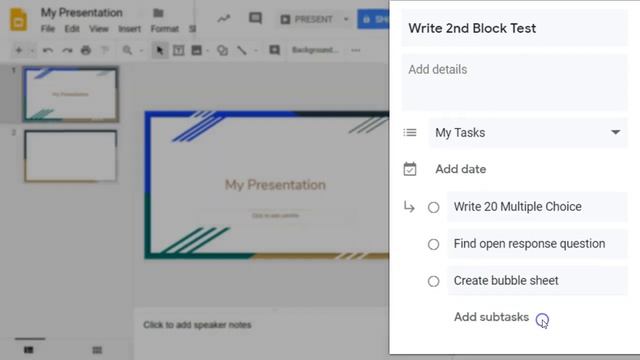Redo the last action

click(67, 51)
